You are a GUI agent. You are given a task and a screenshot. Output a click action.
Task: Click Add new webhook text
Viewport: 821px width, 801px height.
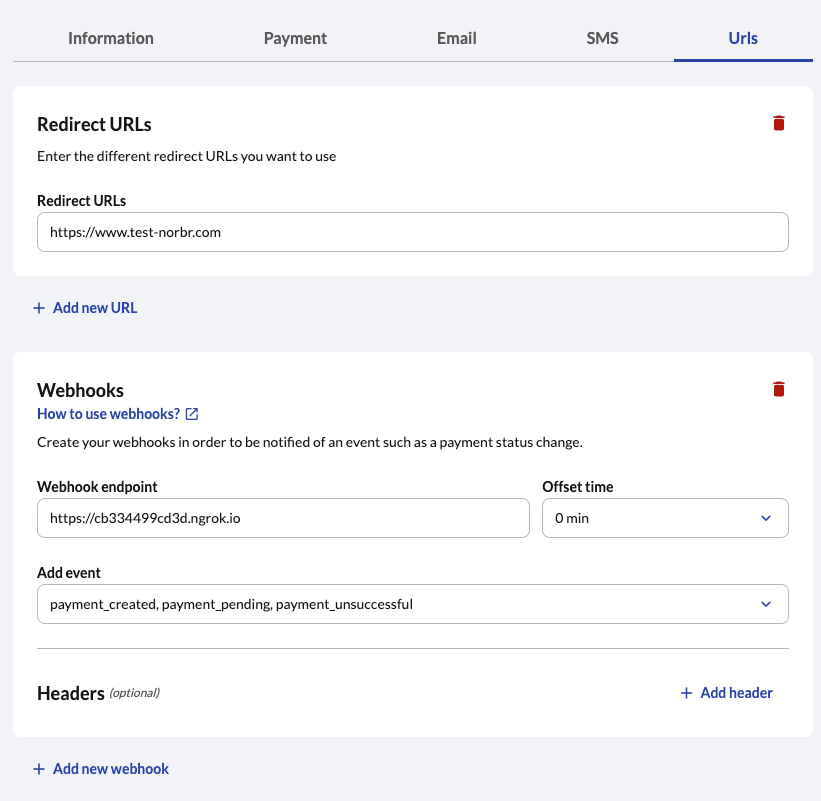coord(111,769)
